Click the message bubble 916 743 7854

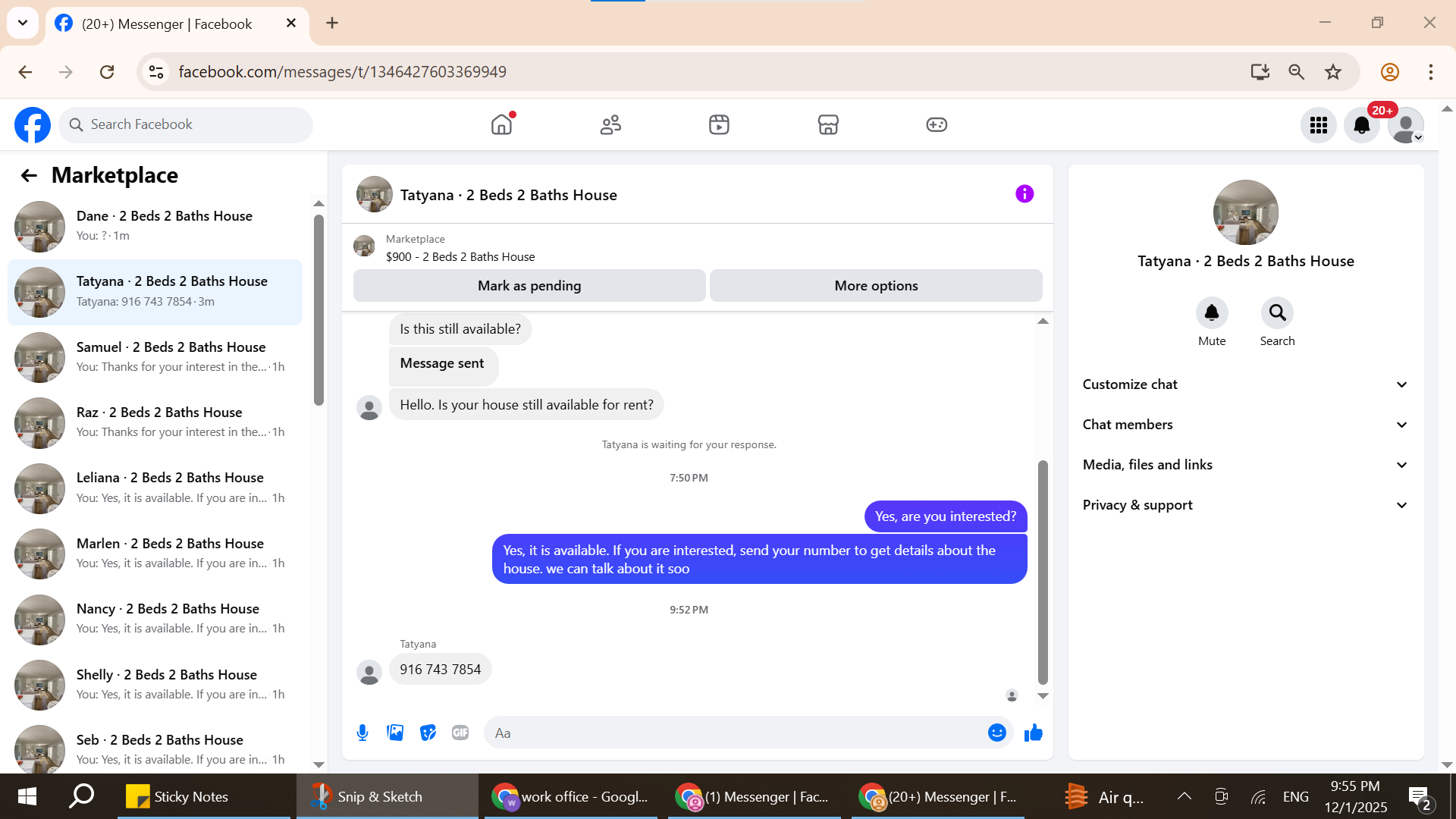tap(441, 670)
